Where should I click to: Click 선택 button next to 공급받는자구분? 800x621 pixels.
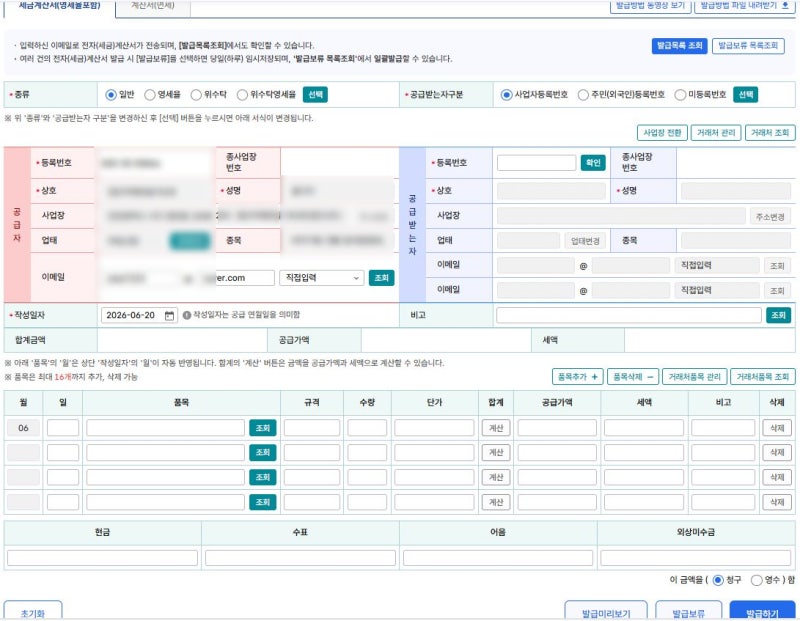[x=745, y=95]
